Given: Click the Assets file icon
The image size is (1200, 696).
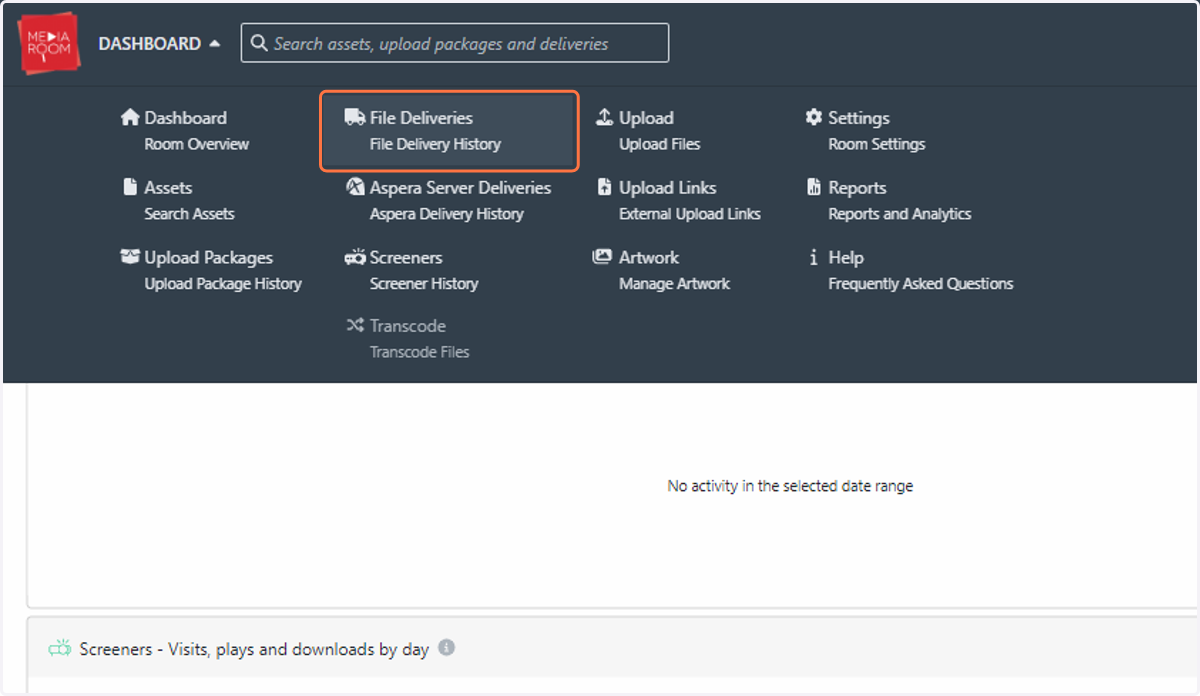Looking at the screenshot, I should [x=130, y=187].
